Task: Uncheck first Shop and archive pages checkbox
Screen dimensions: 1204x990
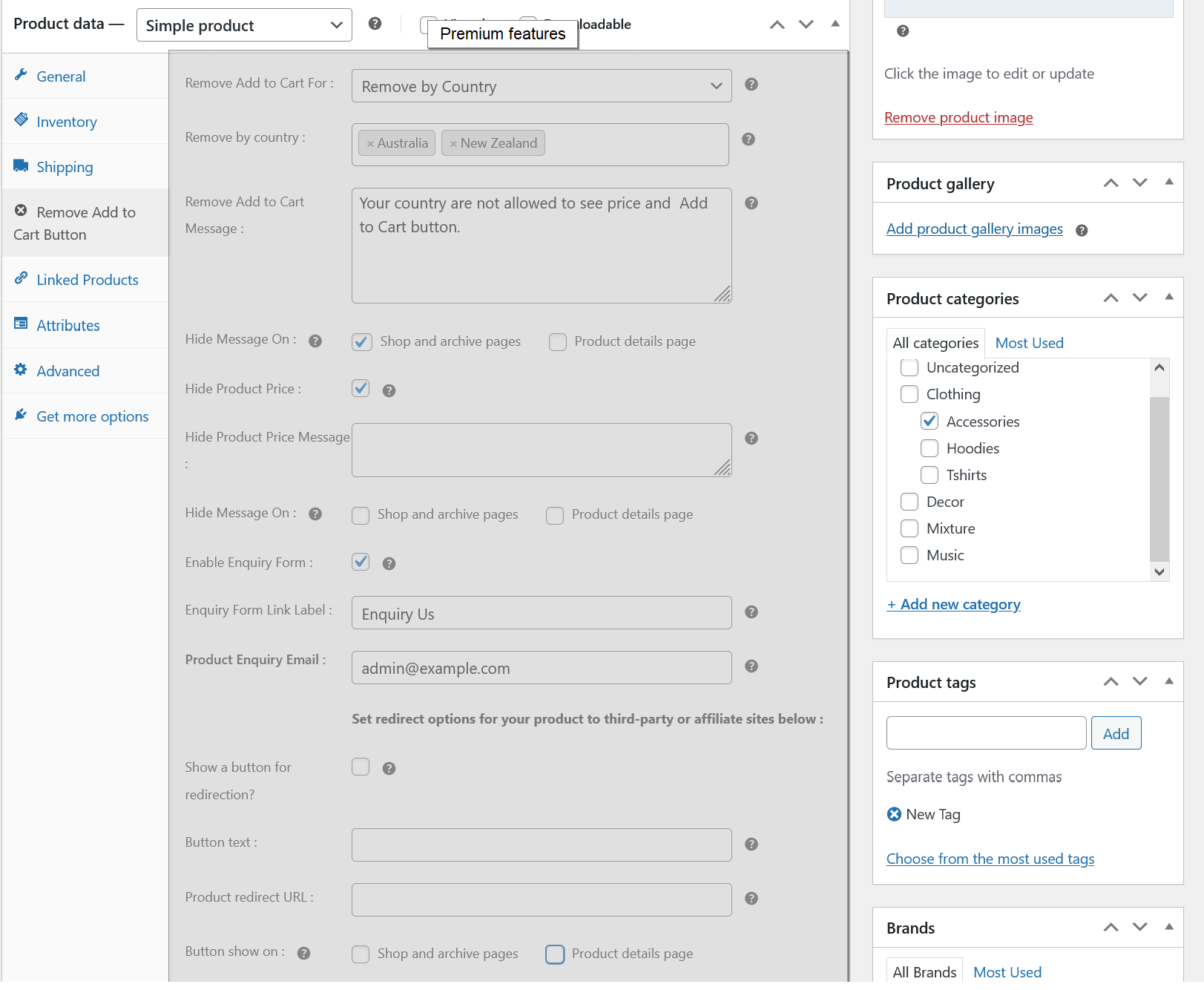Action: (362, 342)
